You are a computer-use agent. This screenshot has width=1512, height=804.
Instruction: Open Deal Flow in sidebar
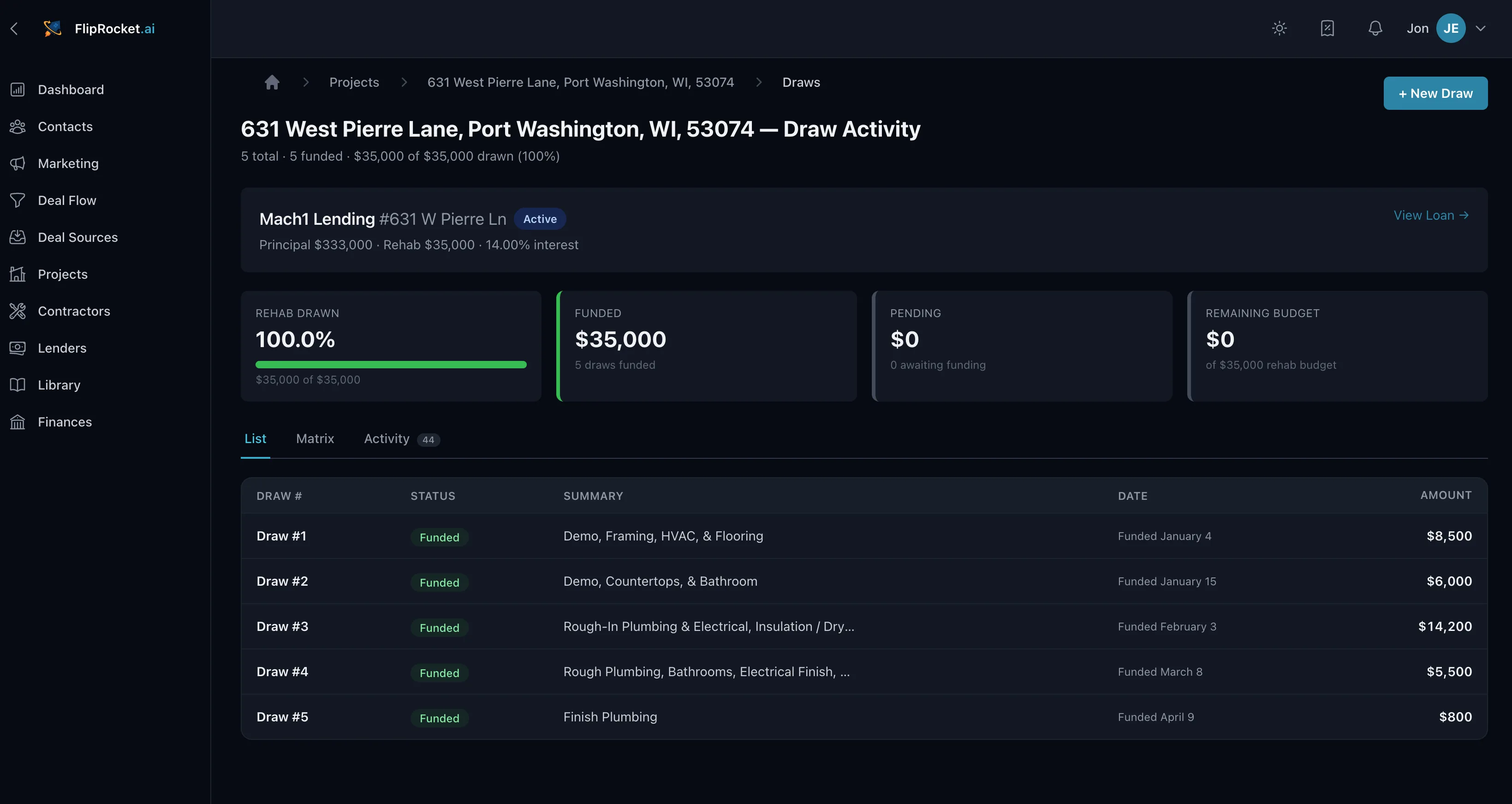tap(67, 200)
